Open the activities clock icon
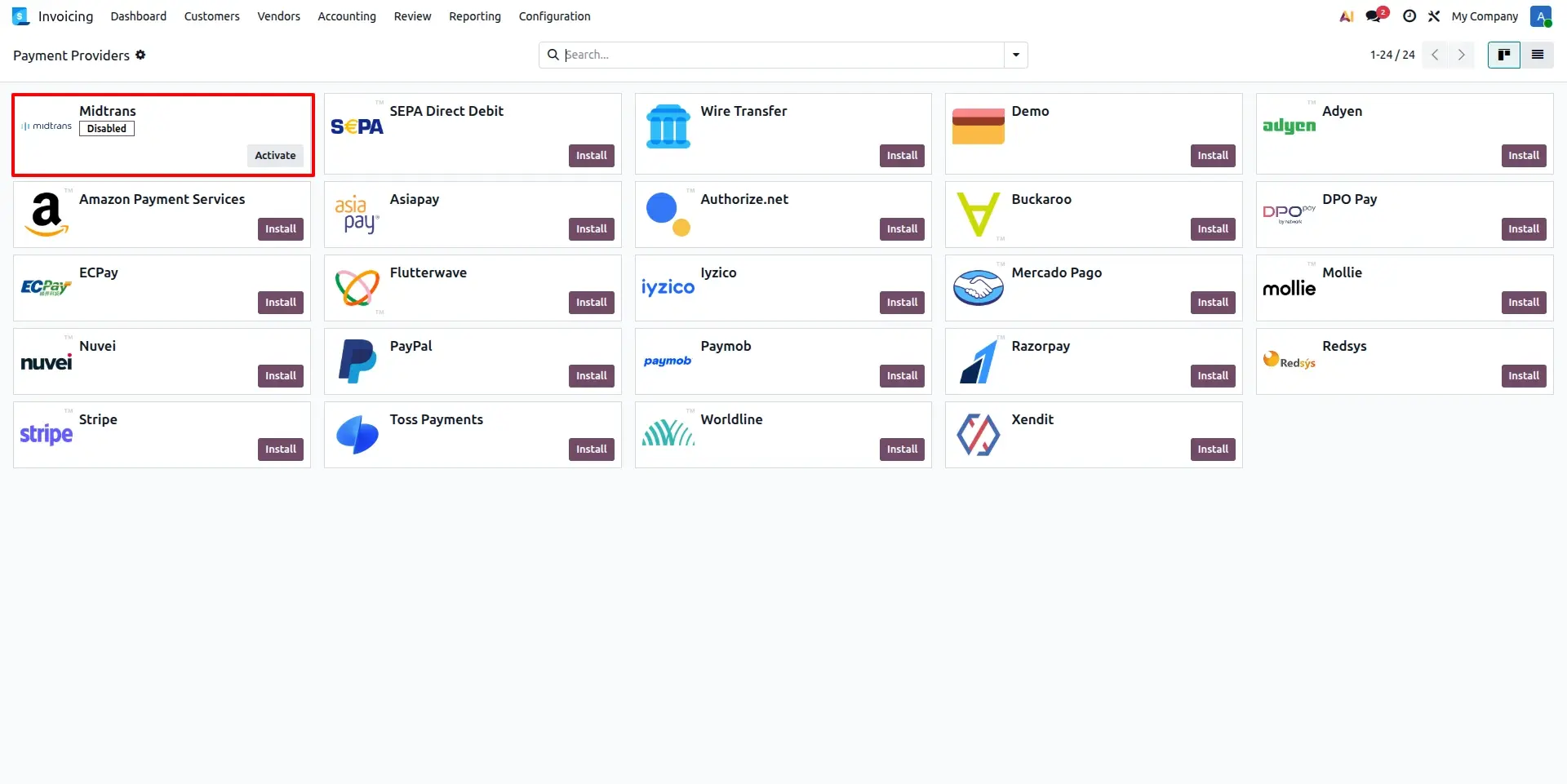Image resolution: width=1567 pixels, height=784 pixels. pos(1409,16)
